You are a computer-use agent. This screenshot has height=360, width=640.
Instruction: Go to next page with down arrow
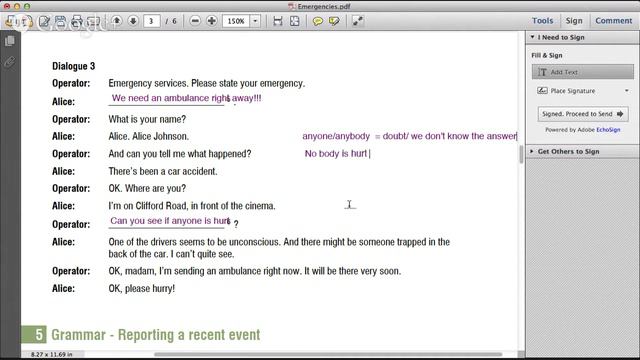click(x=133, y=21)
